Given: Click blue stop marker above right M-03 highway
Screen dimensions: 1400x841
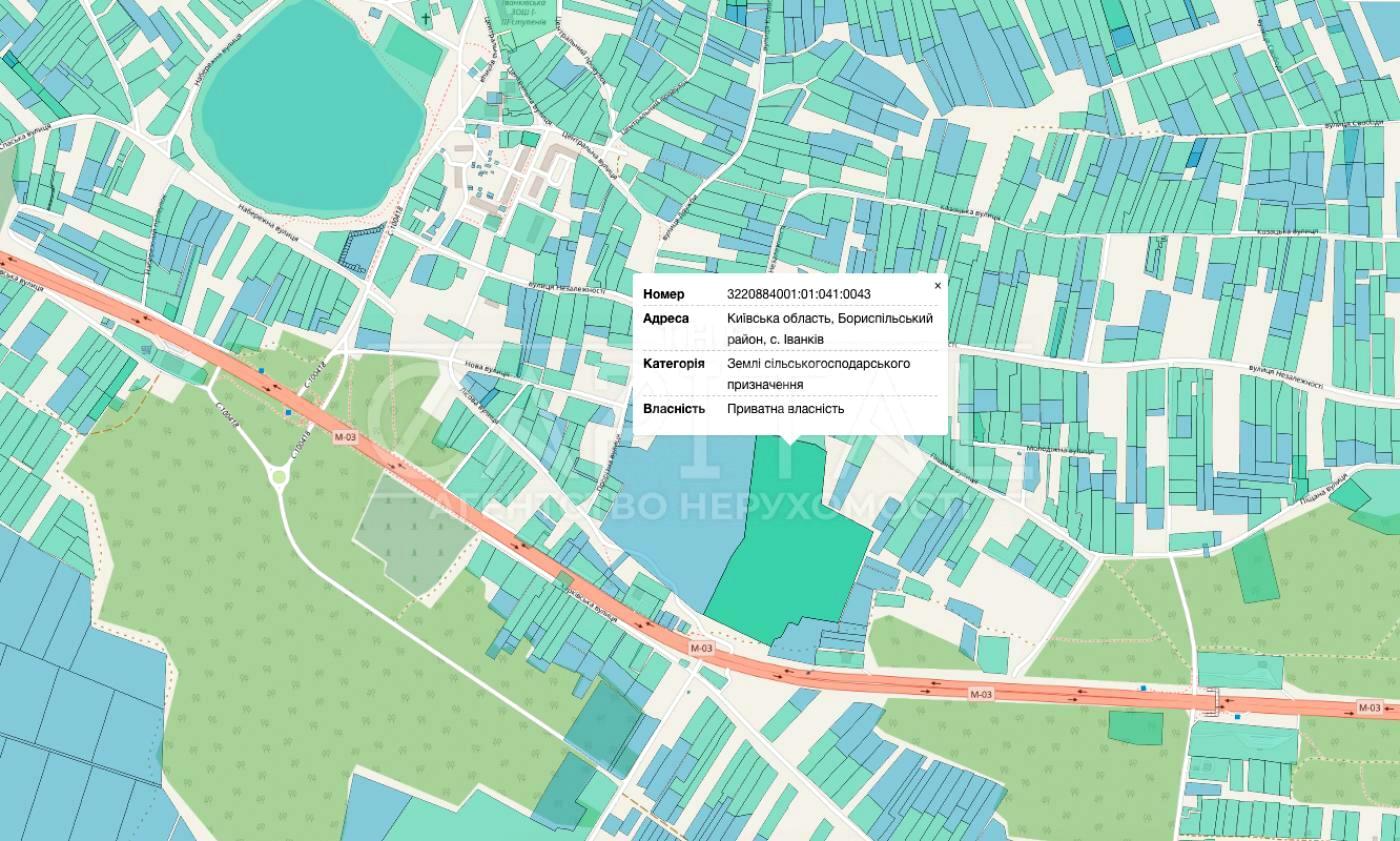Looking at the screenshot, I should point(1144,688).
